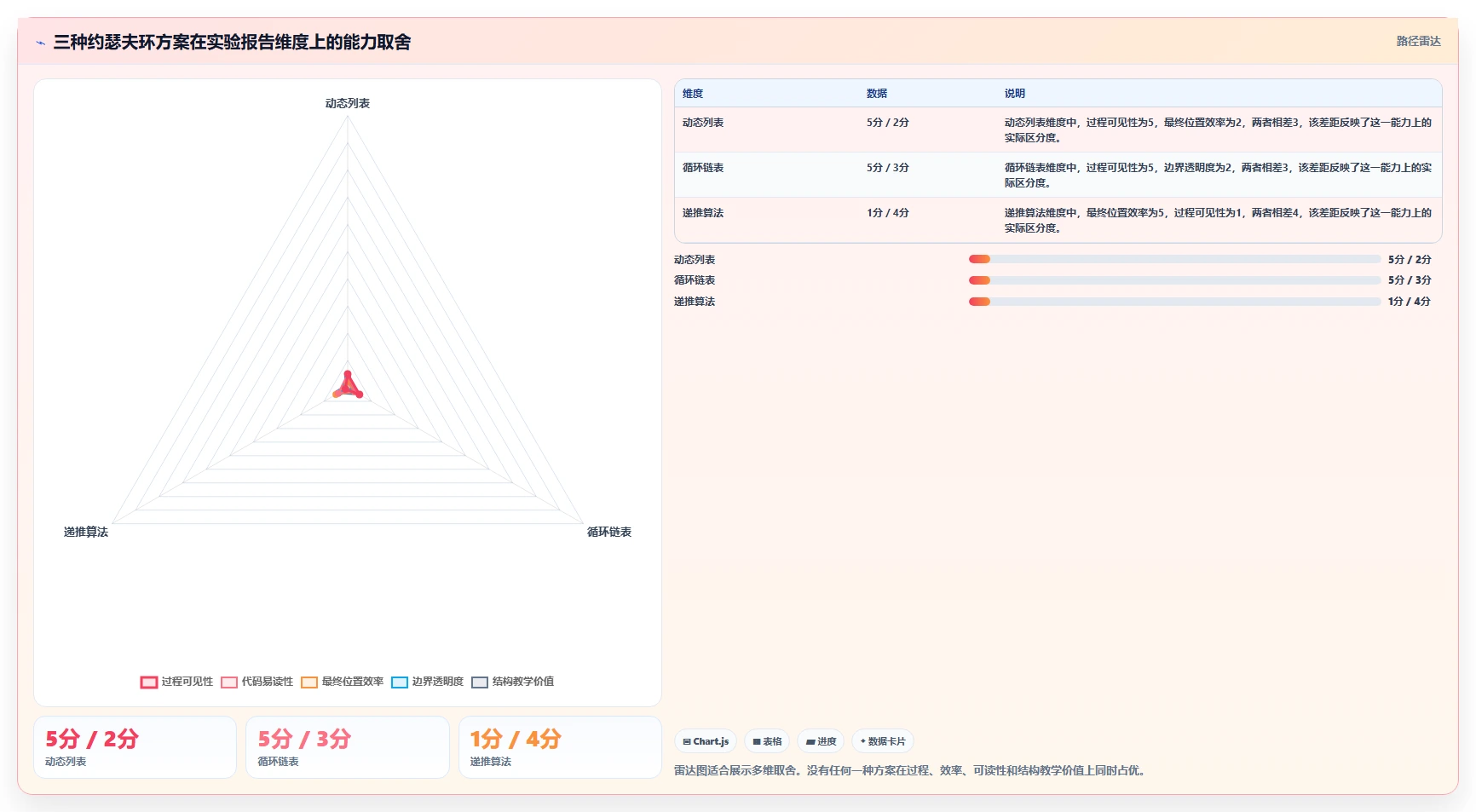Viewport: 1476px width, 812px height.
Task: Select the 递推算法 data card showing 1分 / 4分
Action: point(560,747)
